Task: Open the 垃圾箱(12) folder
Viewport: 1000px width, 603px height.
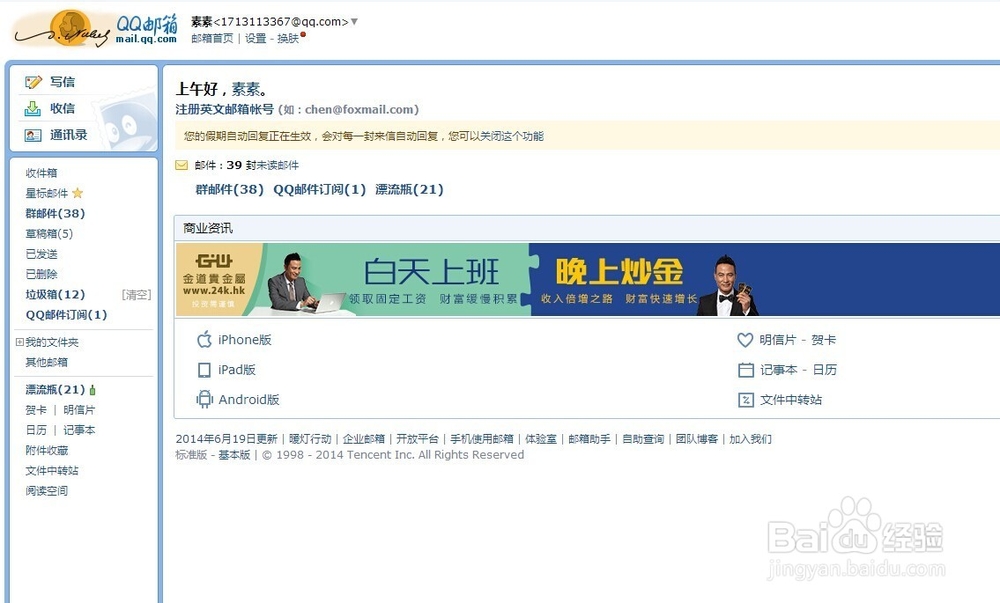Action: pos(55,294)
